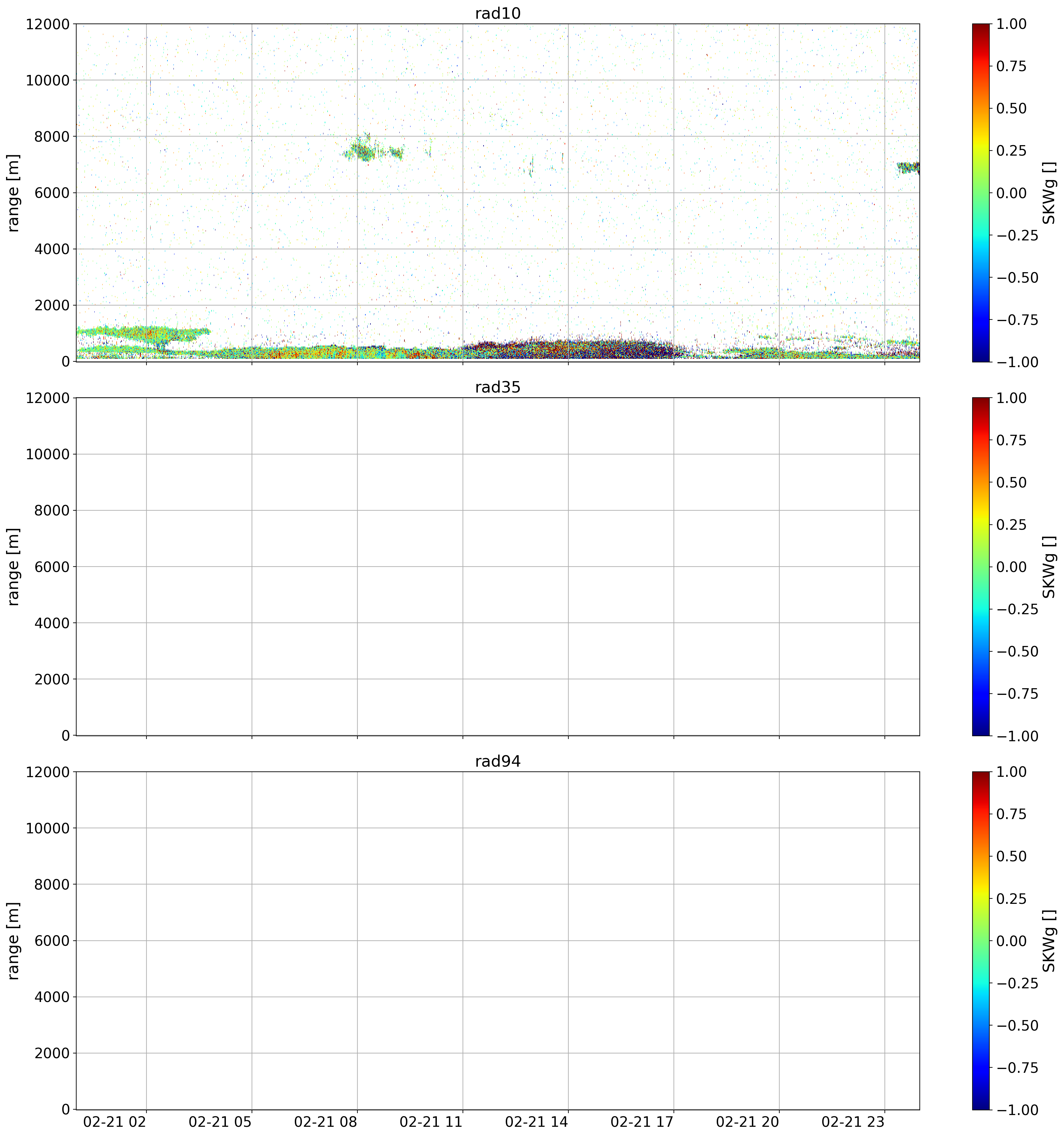Click the −1.00 tick on rad10 colorbar
Viewport: 1064px width, 1136px height.
click(1017, 362)
